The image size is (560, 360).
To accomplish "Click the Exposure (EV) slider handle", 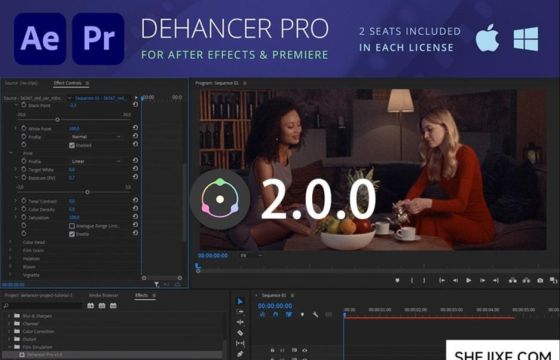I will [87, 192].
